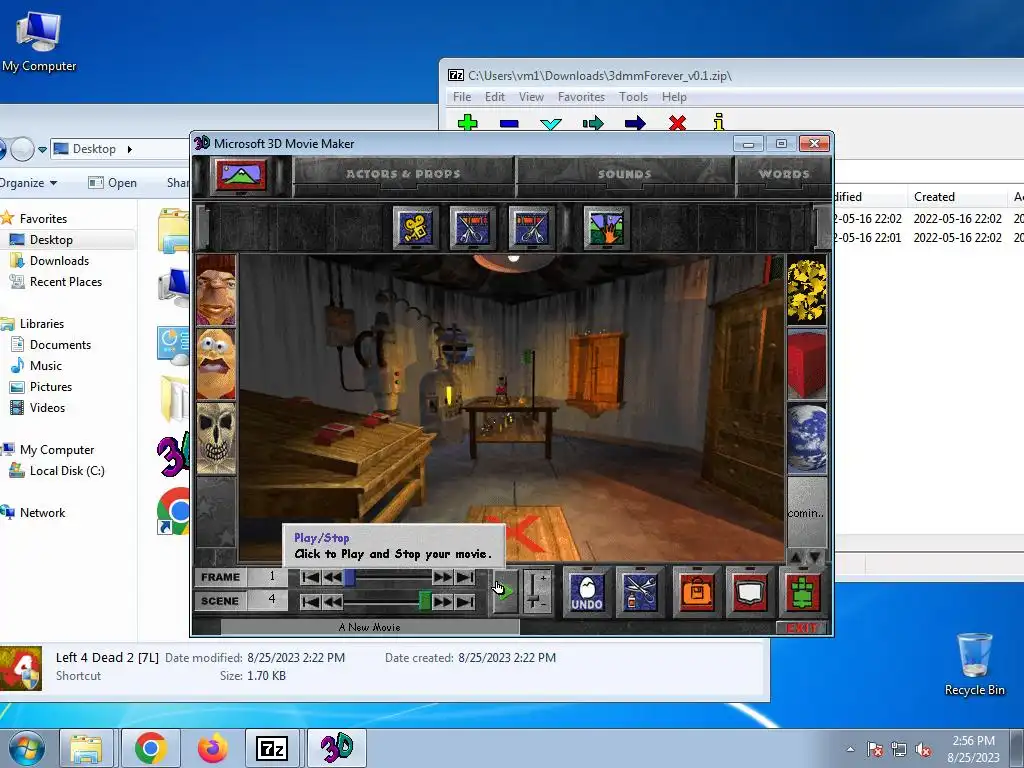The image size is (1024, 768).
Task: Click 7-Zip blue minus Extract icon
Action: 509,123
